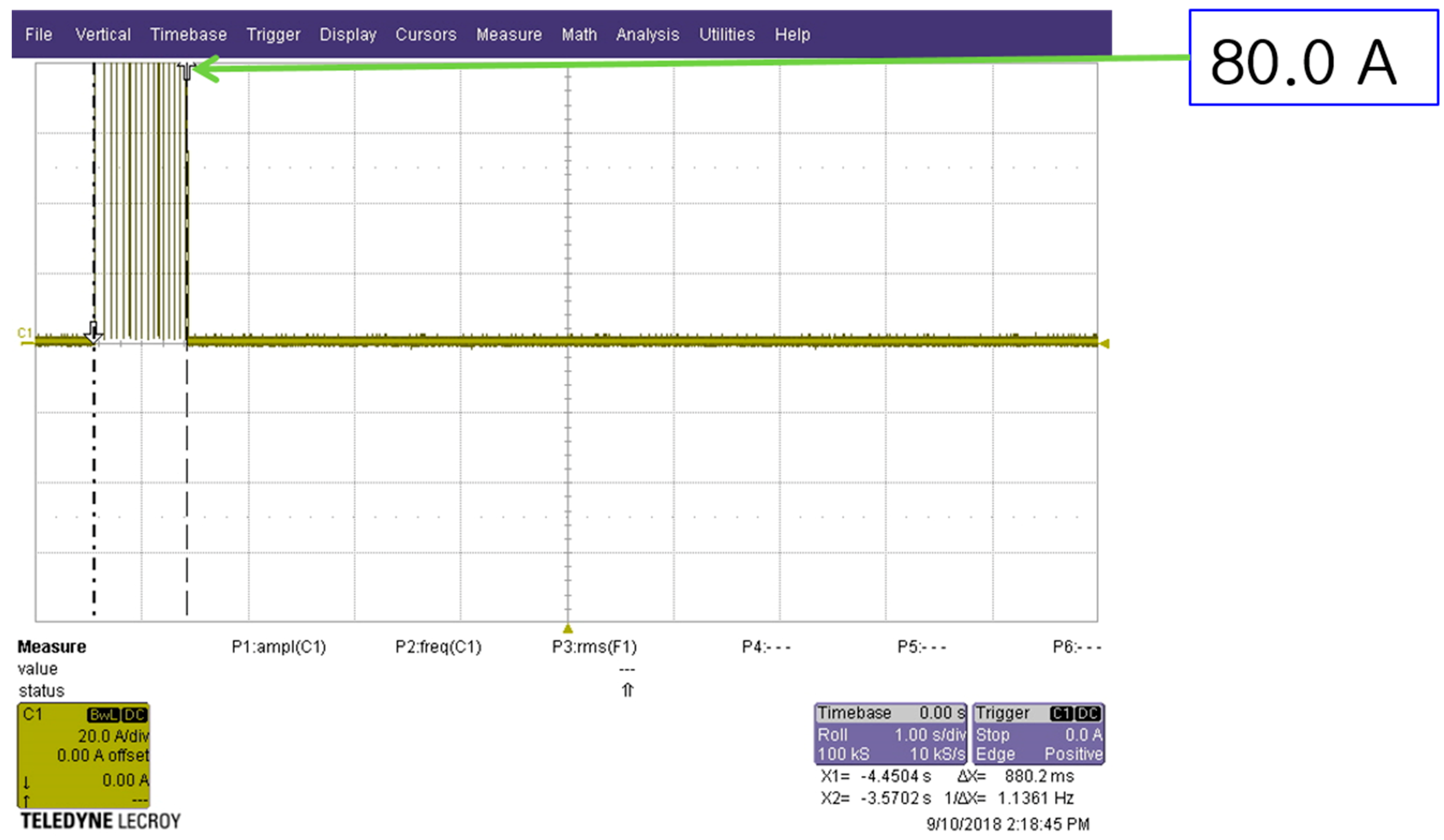Open the C1 channel descriptor box
Viewport: 1444px width, 840px height.
[x=84, y=755]
